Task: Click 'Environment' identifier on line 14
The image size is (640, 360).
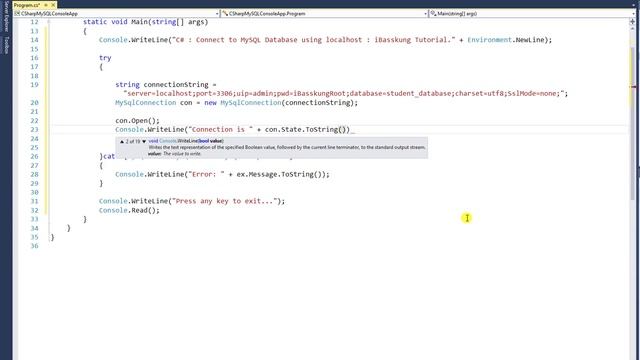Action: 489,40
